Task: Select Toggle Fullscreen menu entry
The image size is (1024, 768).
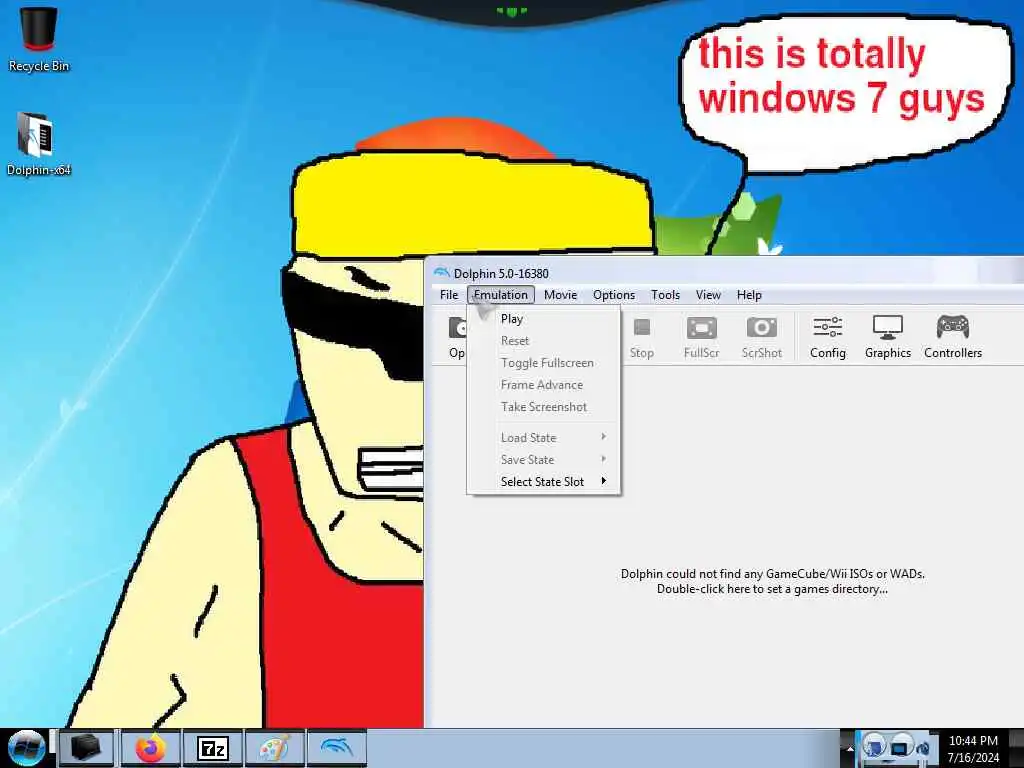Action: click(x=543, y=363)
